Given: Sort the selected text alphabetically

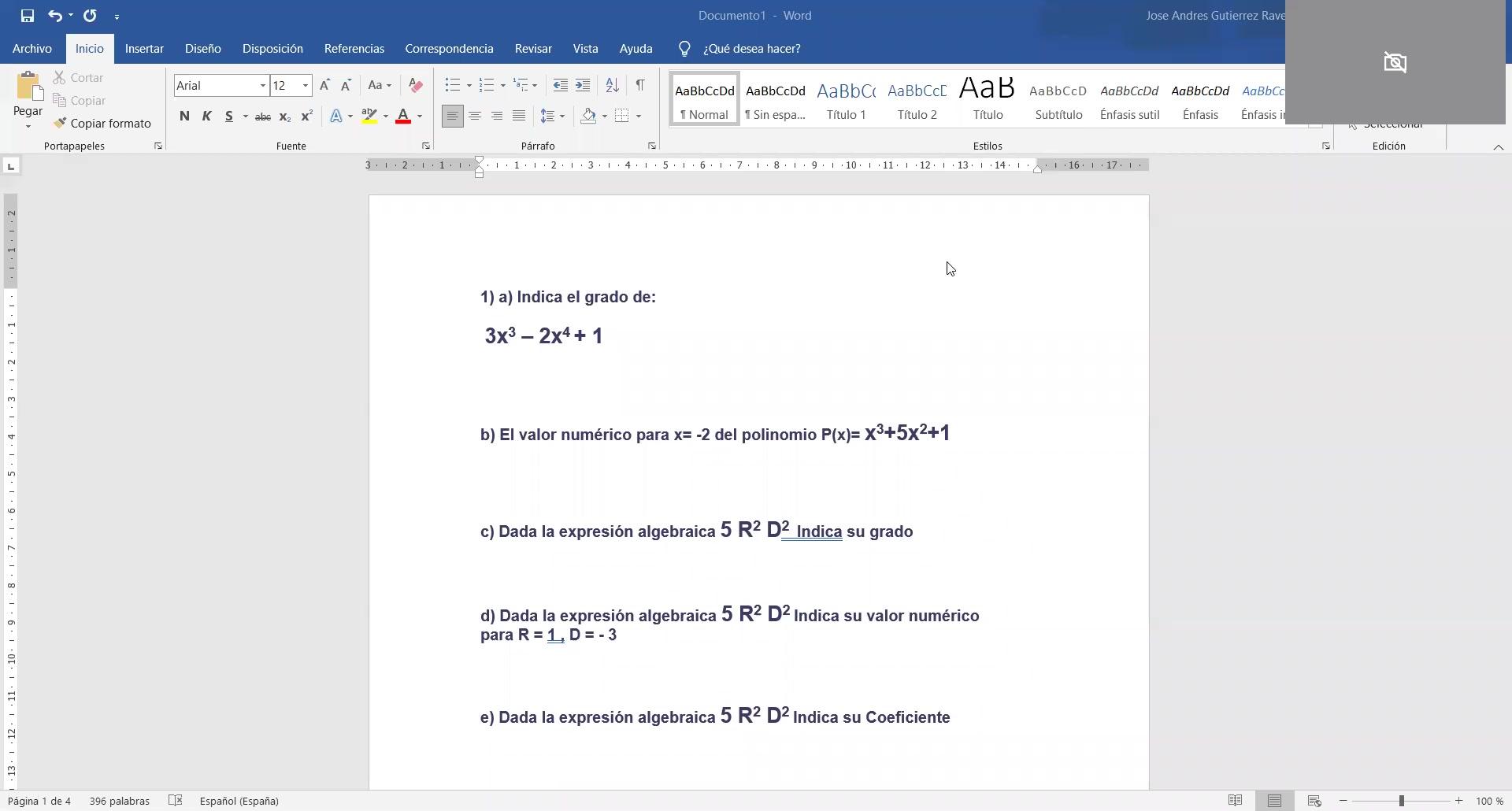Looking at the screenshot, I should [x=612, y=85].
